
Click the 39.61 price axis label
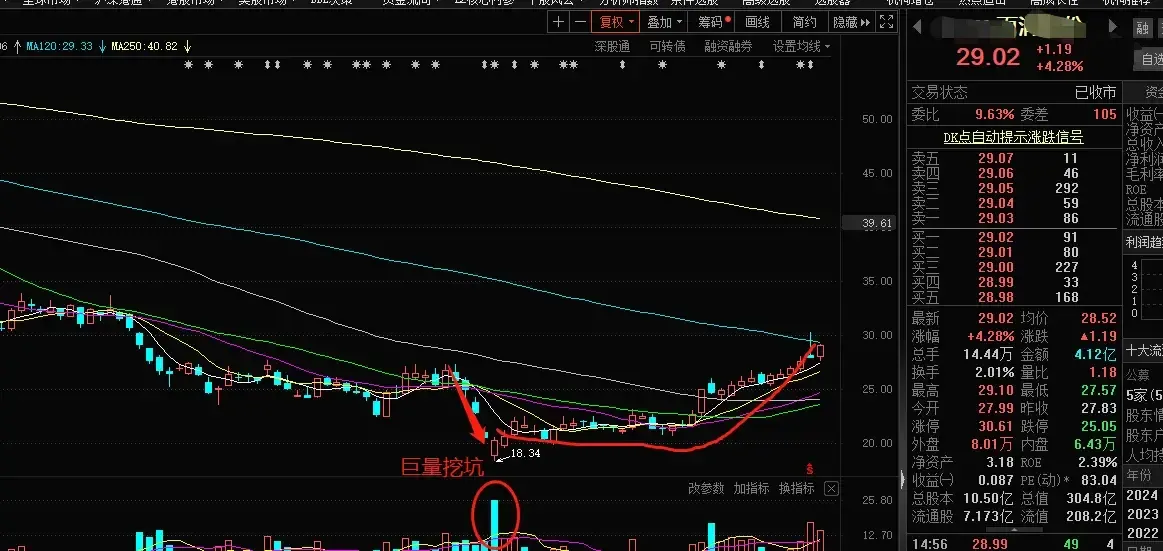pos(868,222)
